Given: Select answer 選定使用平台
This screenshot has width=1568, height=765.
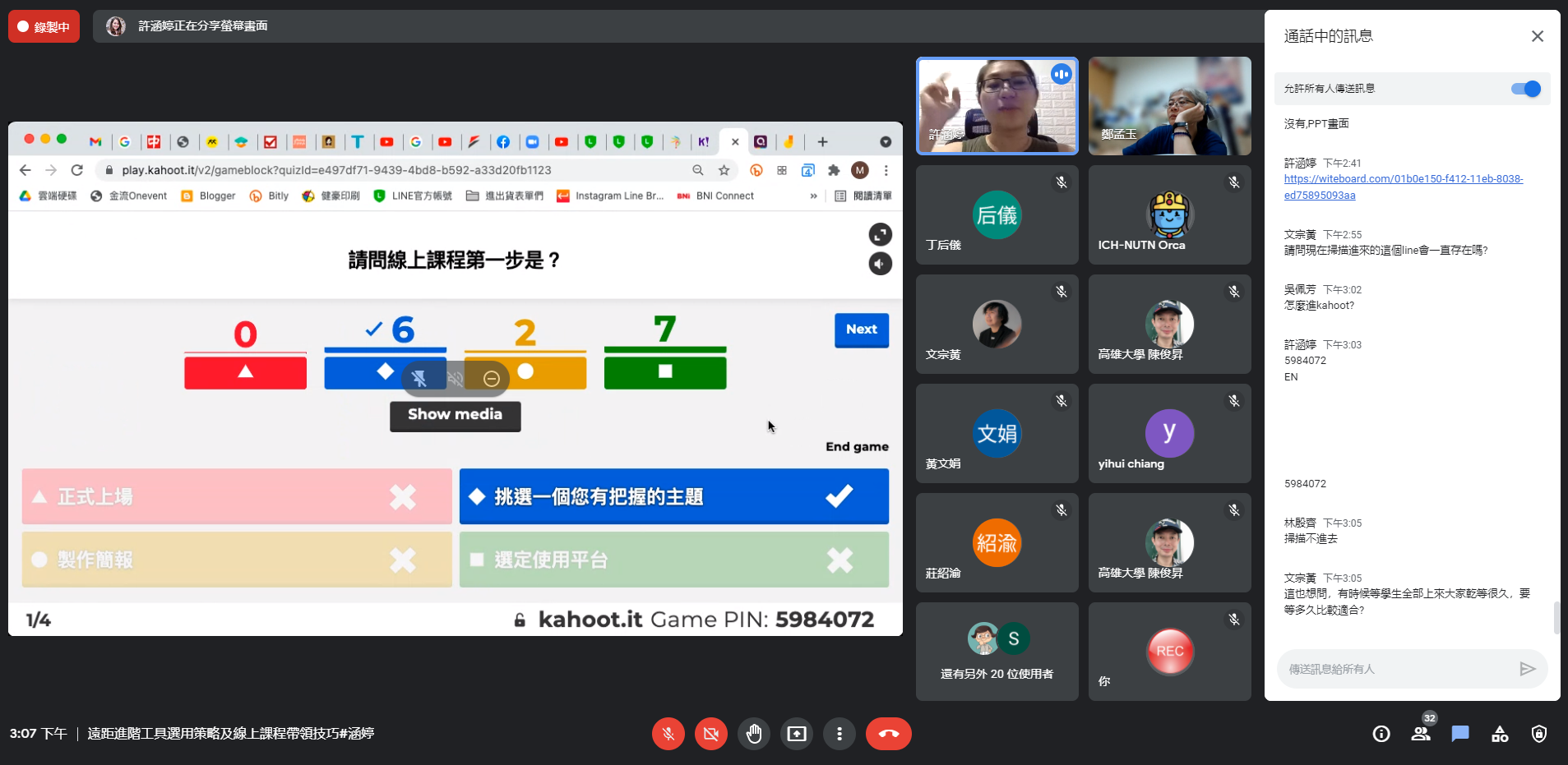Looking at the screenshot, I should pos(674,560).
